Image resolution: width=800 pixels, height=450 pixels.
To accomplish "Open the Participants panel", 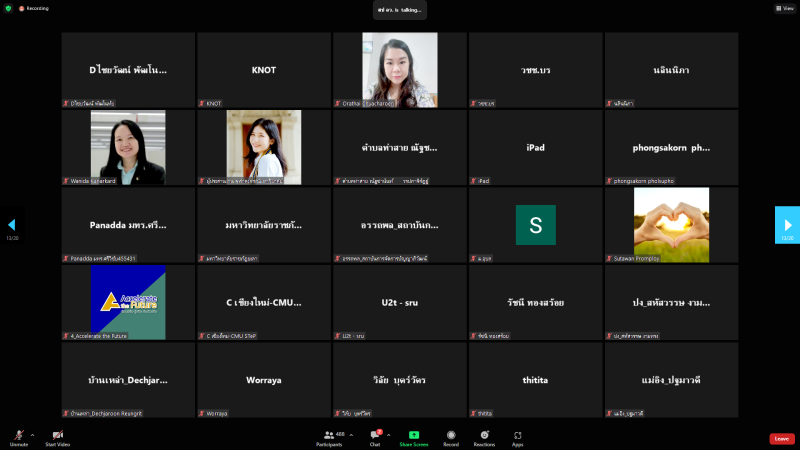I will point(328,437).
